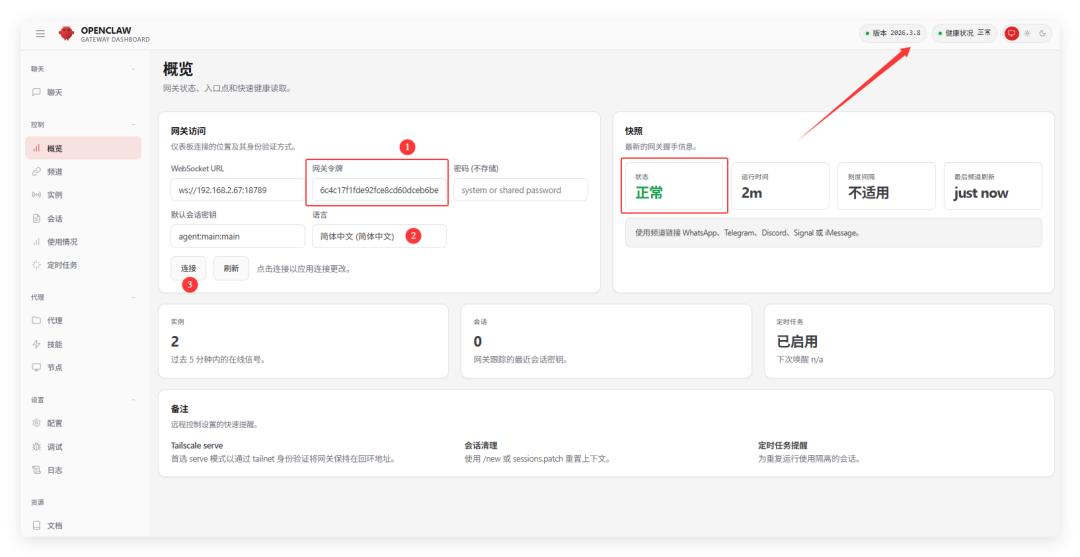Viewport: 1080px width, 557px height.
Task: Open 定时任务 spinner icon in sidebar
Action: coord(37,264)
